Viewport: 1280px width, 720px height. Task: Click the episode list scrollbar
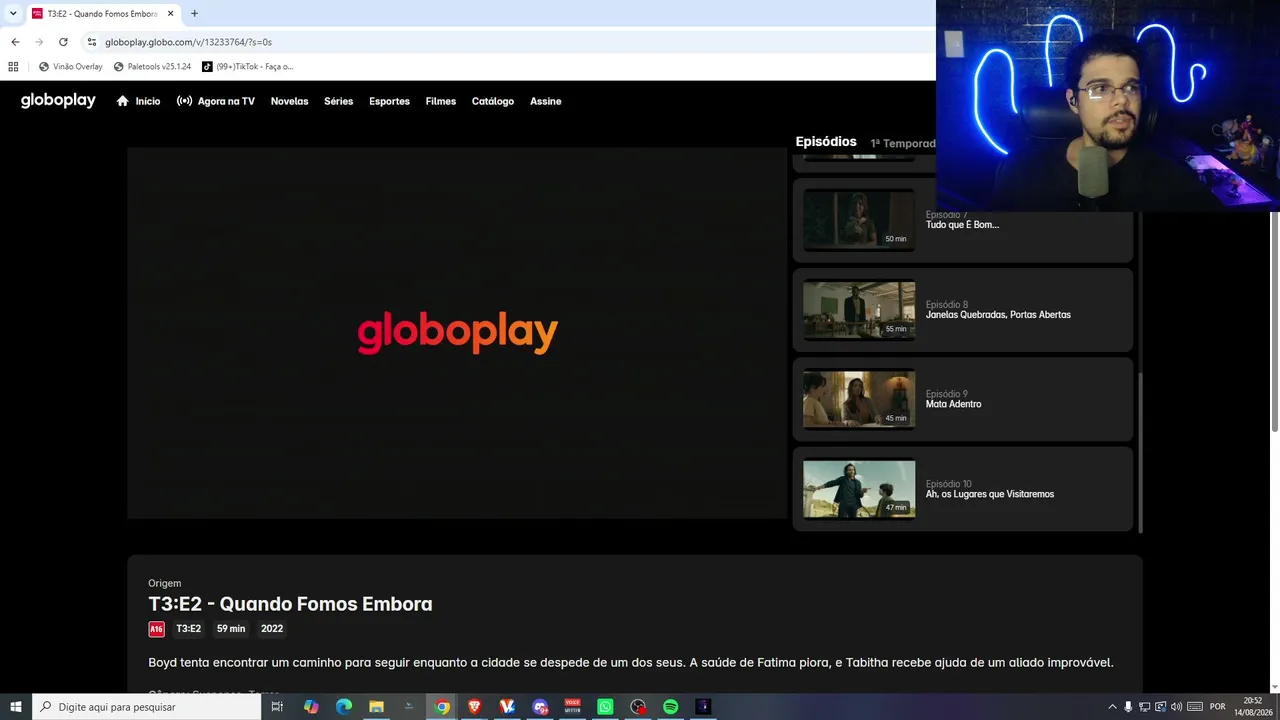click(x=1140, y=452)
